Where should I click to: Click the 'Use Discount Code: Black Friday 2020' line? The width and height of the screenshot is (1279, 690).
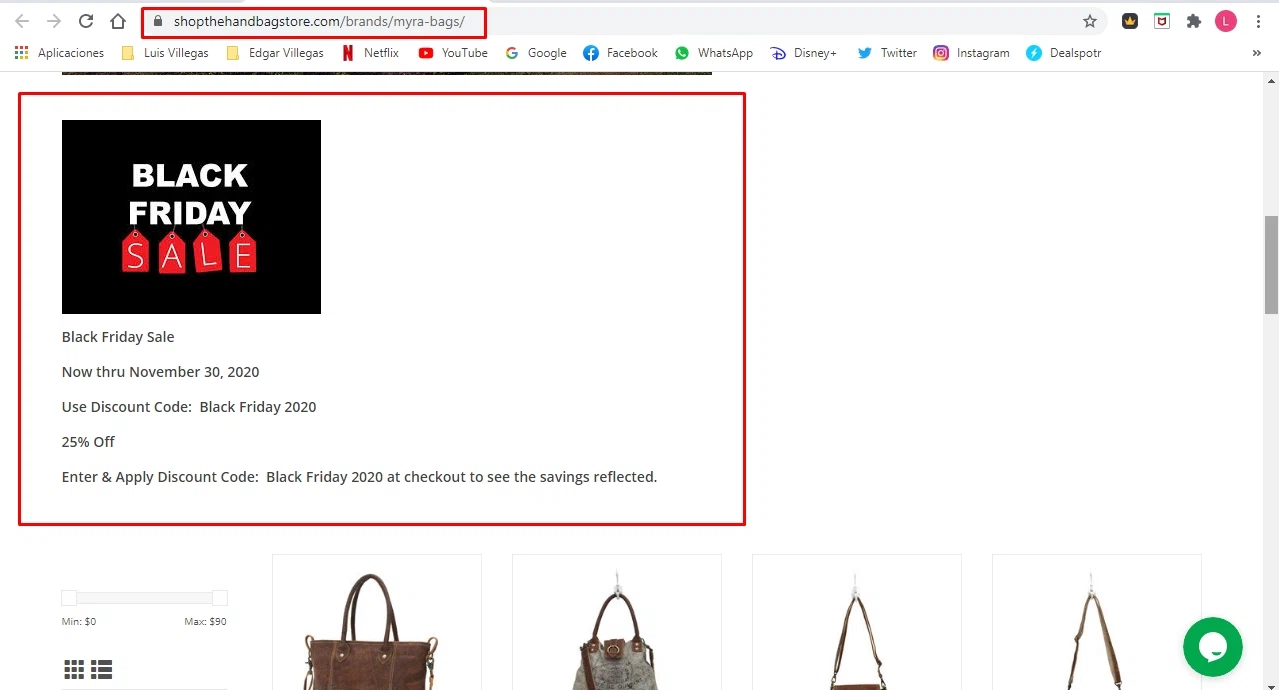[189, 407]
